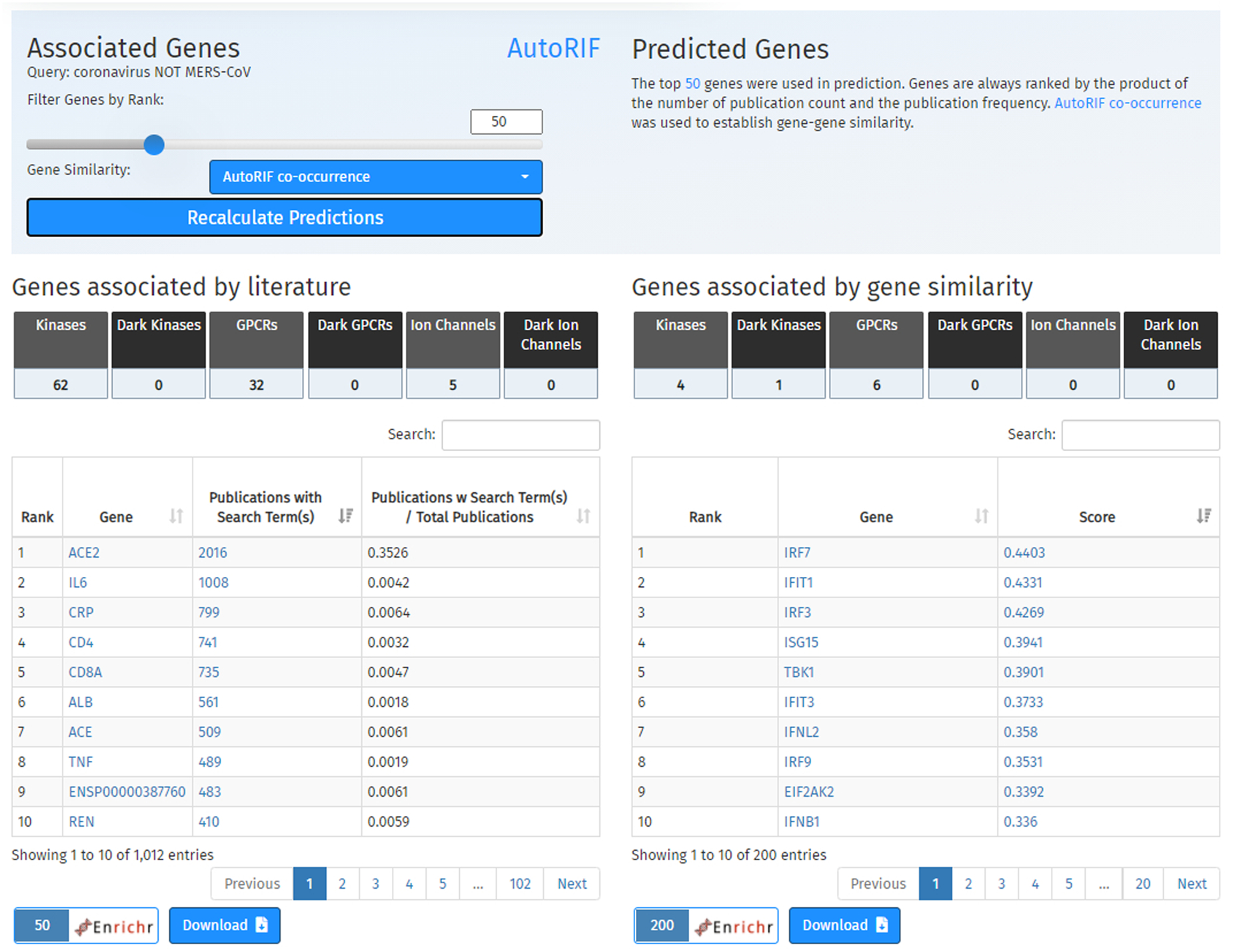The width and height of the screenshot is (1233, 952).
Task: Download literature-associated genes table
Action: [x=225, y=925]
